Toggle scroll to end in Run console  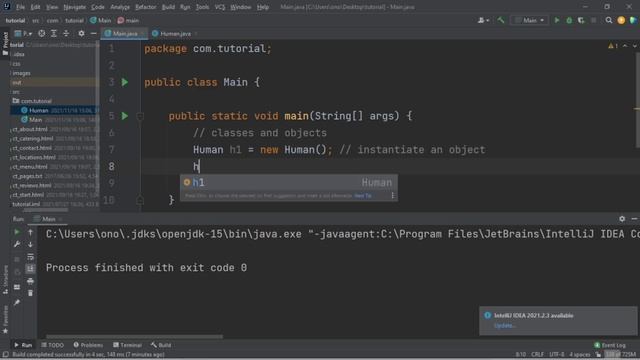pos(30,269)
